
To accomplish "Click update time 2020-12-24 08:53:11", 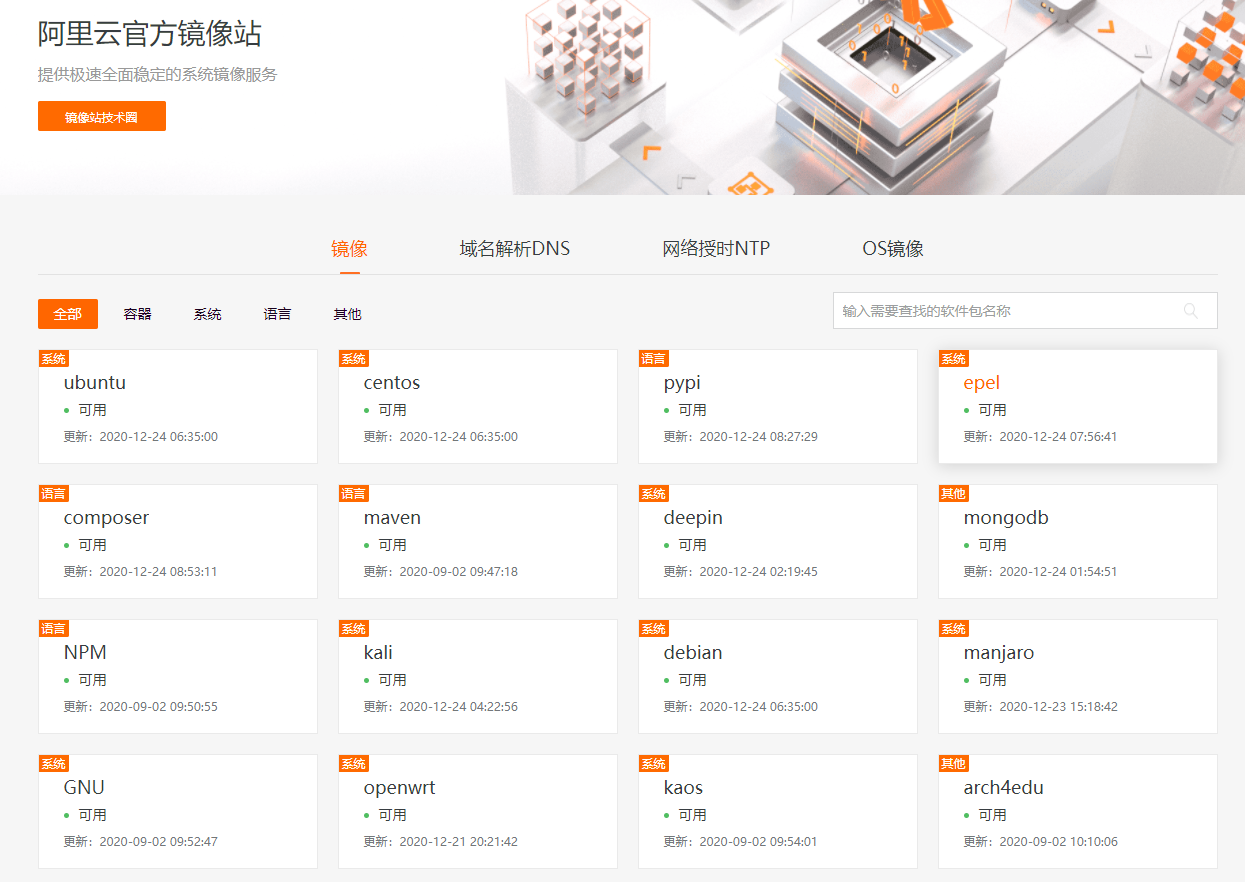I will click(159, 572).
